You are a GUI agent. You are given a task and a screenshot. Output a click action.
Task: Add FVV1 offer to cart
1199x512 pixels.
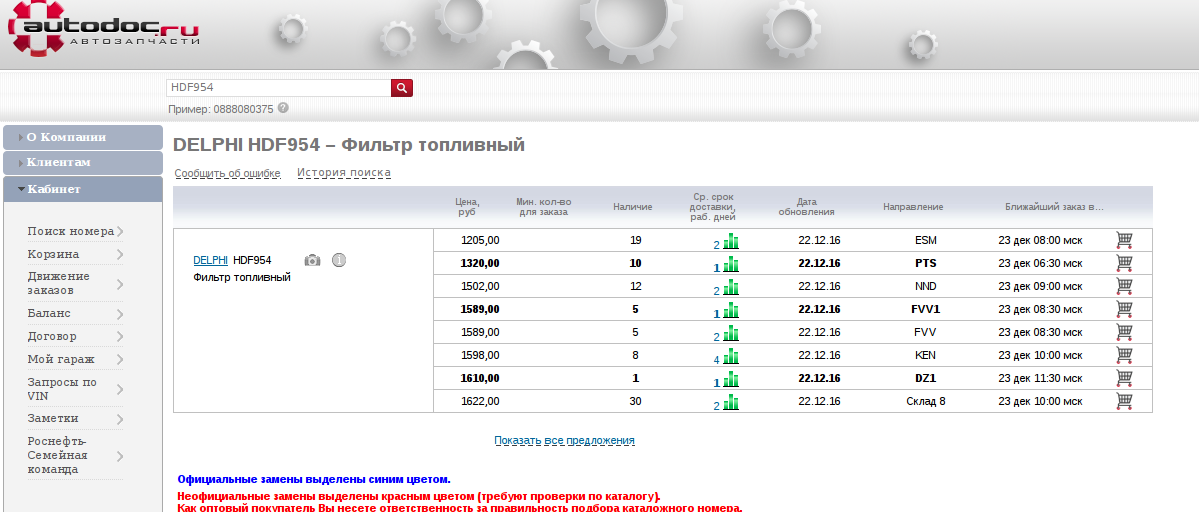pos(1124,309)
